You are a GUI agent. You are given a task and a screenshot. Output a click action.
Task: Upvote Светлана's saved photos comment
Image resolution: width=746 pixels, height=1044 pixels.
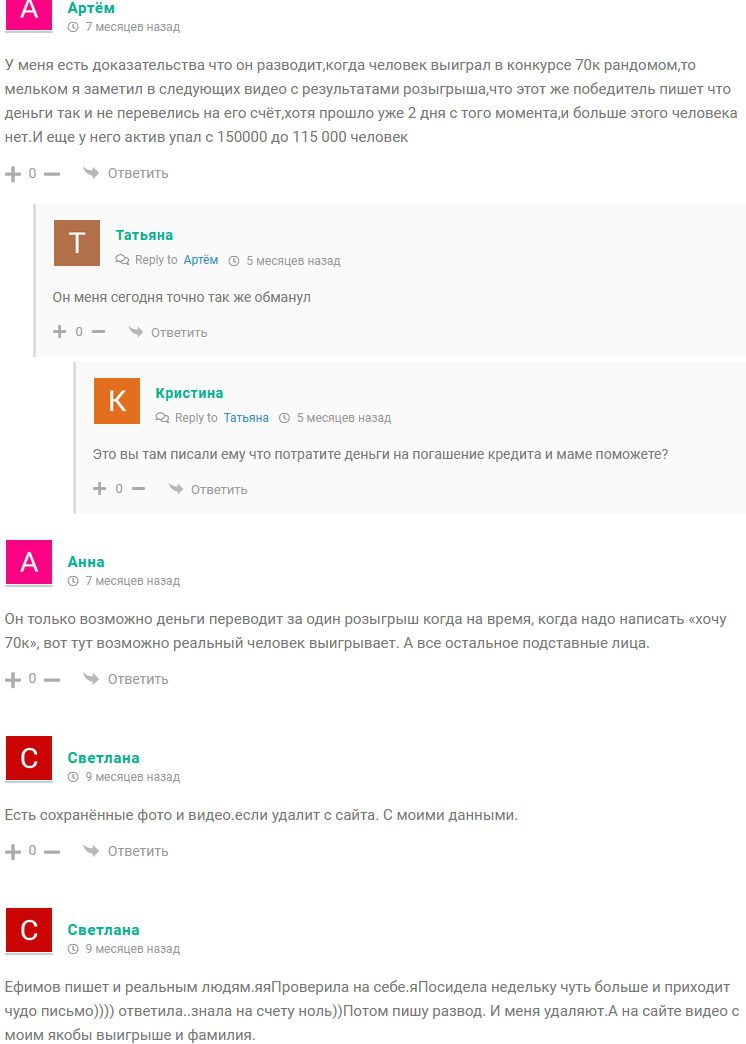pos(13,852)
